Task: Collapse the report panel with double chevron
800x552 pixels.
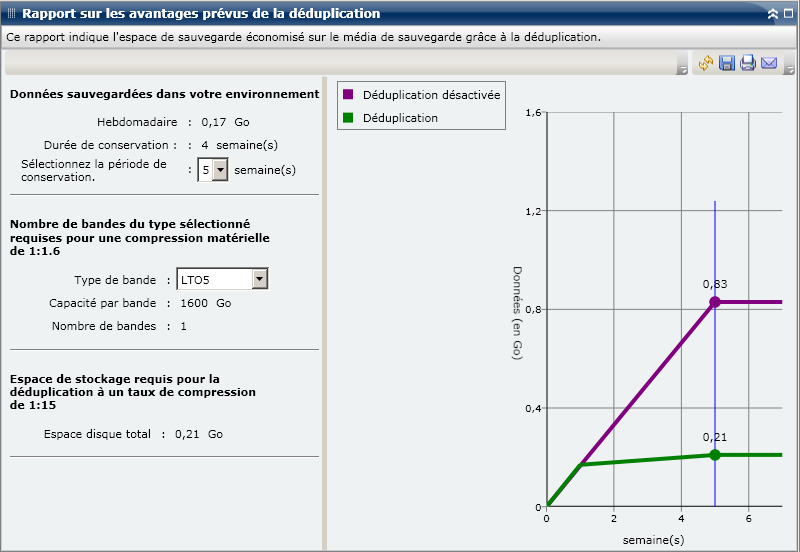Action: click(x=772, y=14)
